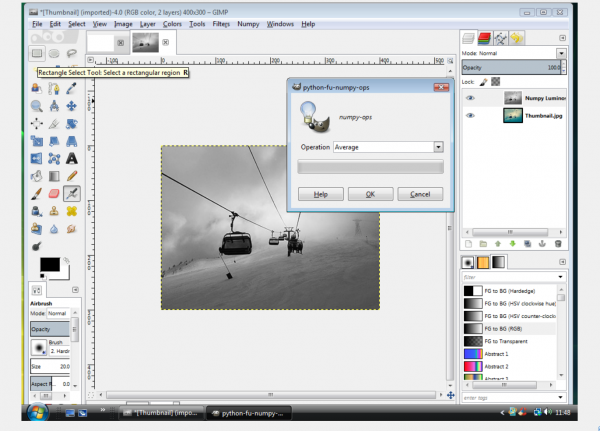Select the Zoom magnifier tool
Screen dimensions: 600x431
coord(37,106)
